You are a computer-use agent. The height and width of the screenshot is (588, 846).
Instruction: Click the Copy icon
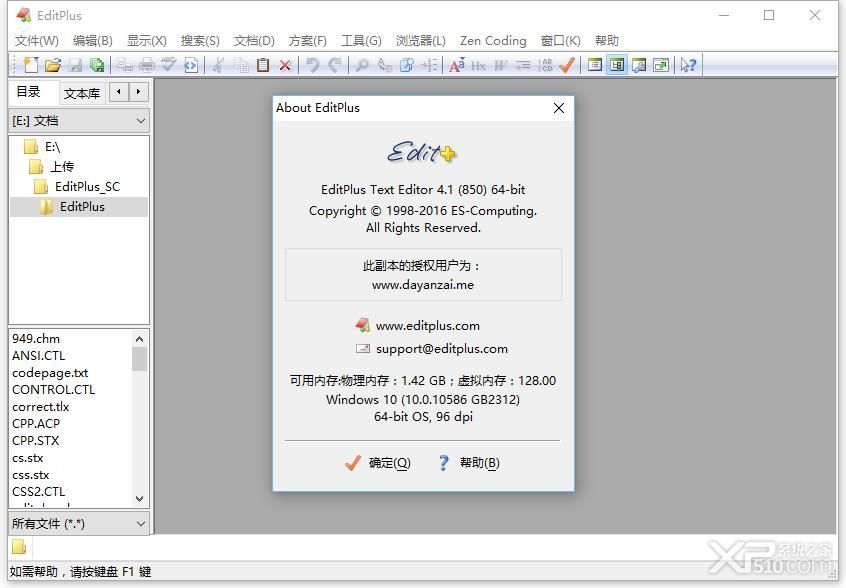(x=241, y=65)
